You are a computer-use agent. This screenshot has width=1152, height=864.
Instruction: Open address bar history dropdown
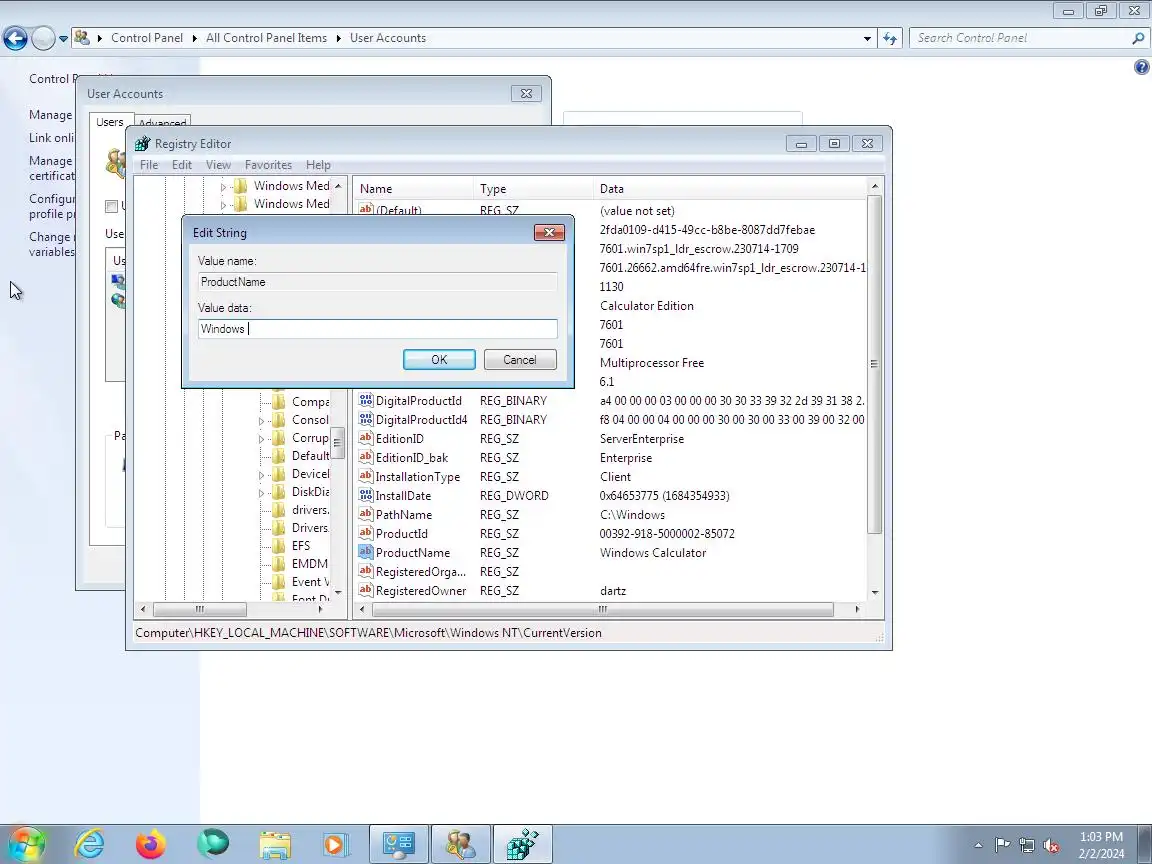coord(867,38)
